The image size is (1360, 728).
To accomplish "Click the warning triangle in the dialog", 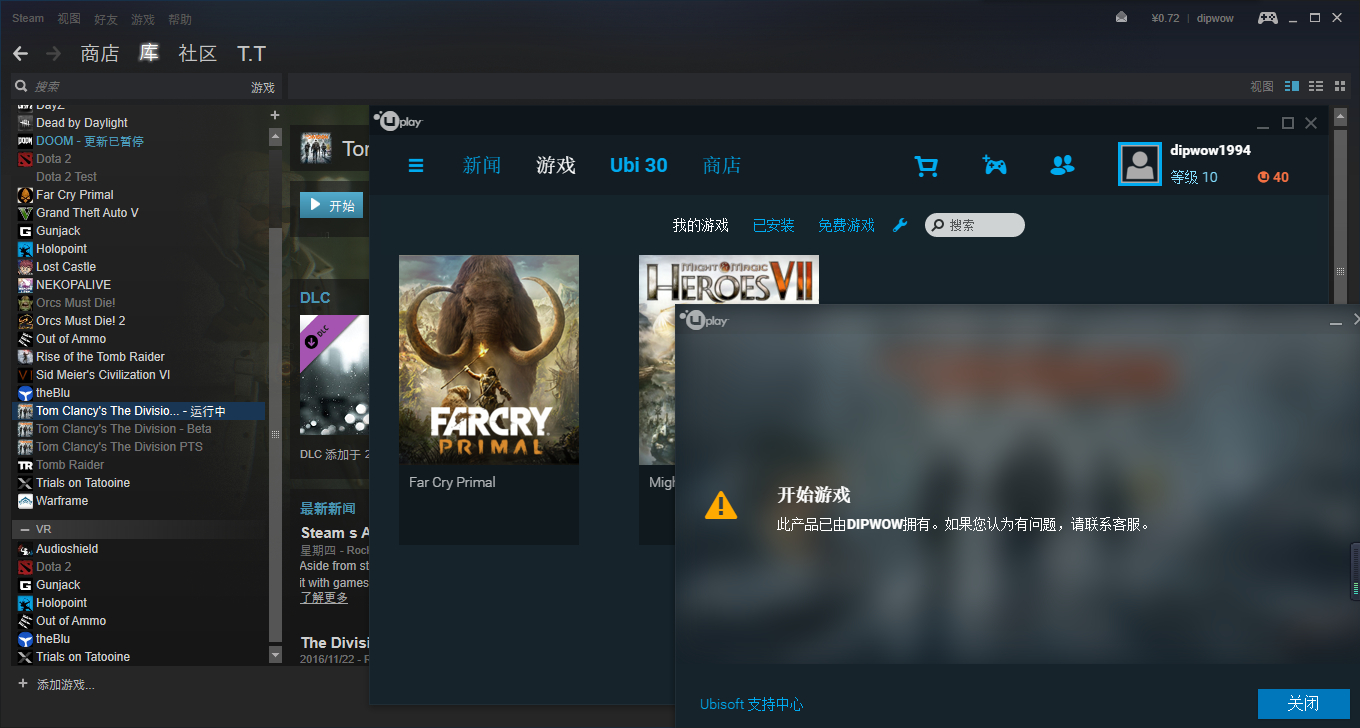I will [x=720, y=505].
